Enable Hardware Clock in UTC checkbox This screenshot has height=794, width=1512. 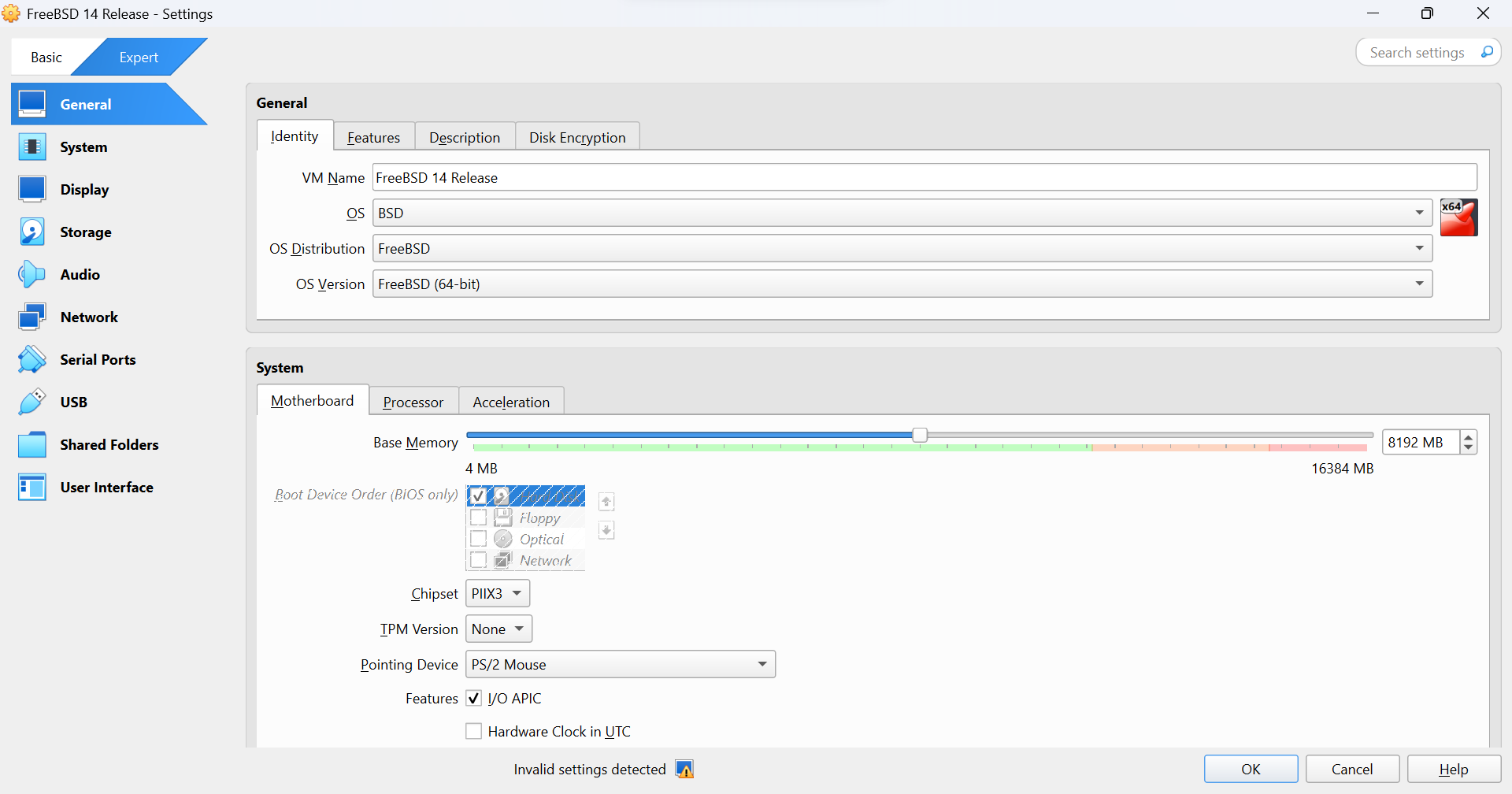tap(474, 732)
